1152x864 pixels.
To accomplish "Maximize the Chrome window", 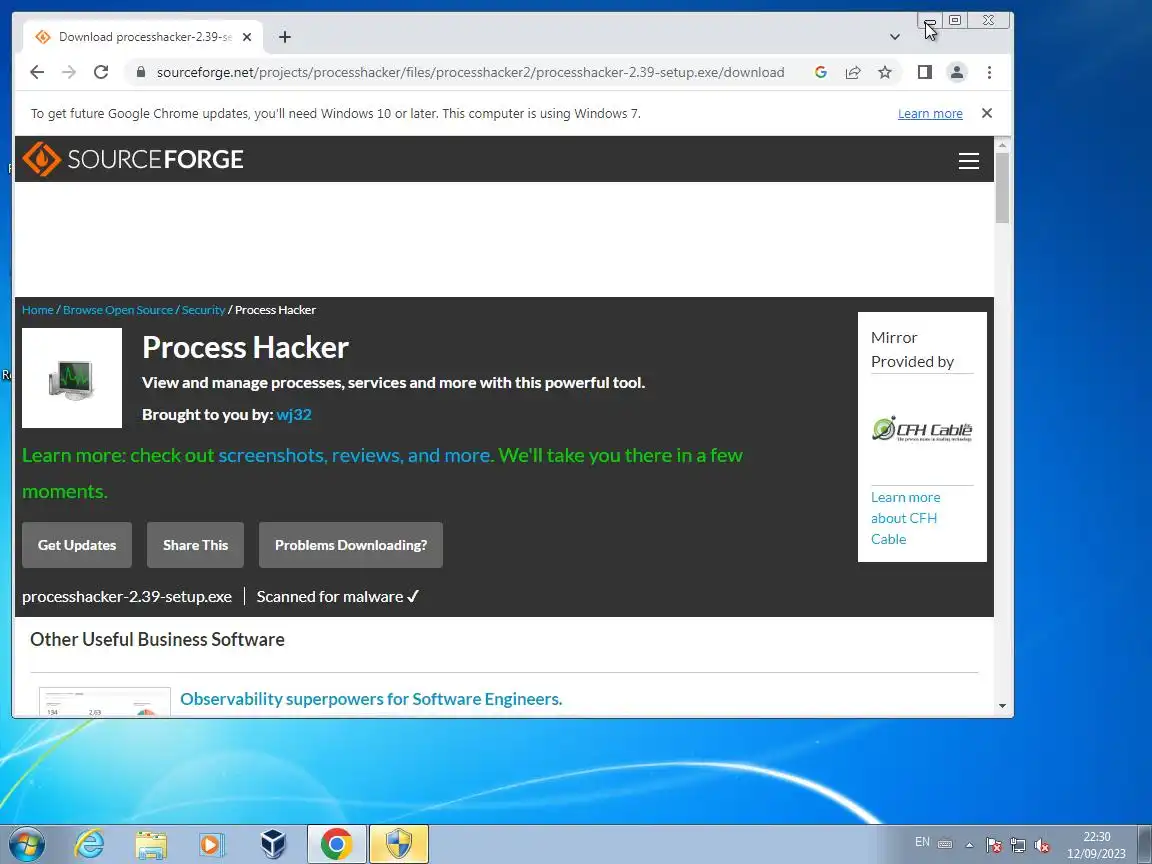I will click(955, 21).
